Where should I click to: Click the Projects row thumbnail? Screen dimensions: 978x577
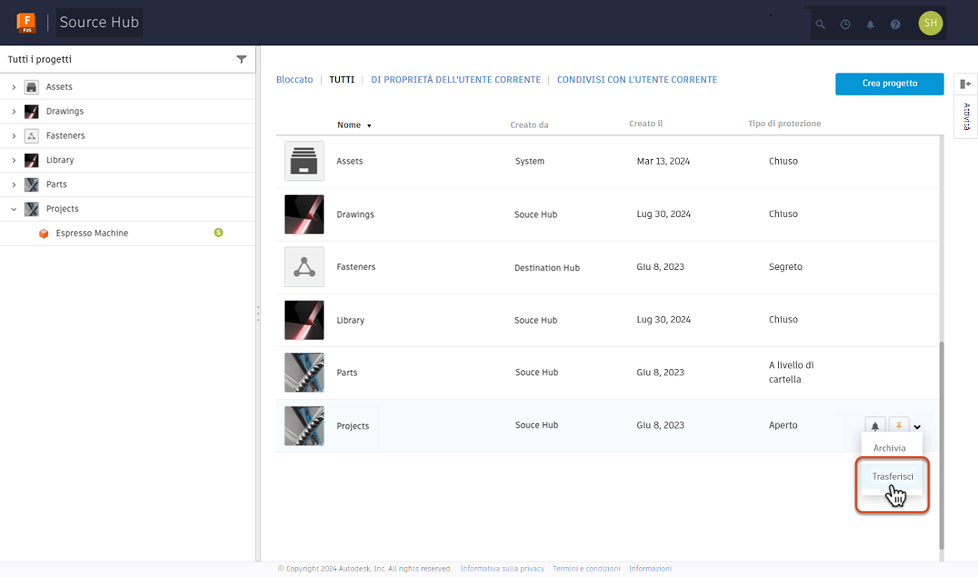pos(304,425)
